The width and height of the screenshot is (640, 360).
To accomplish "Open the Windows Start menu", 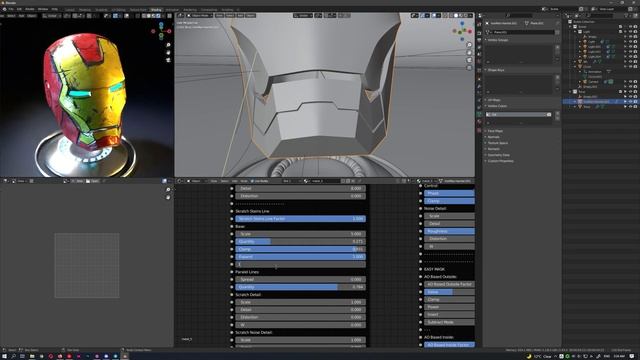I will 4,356.
